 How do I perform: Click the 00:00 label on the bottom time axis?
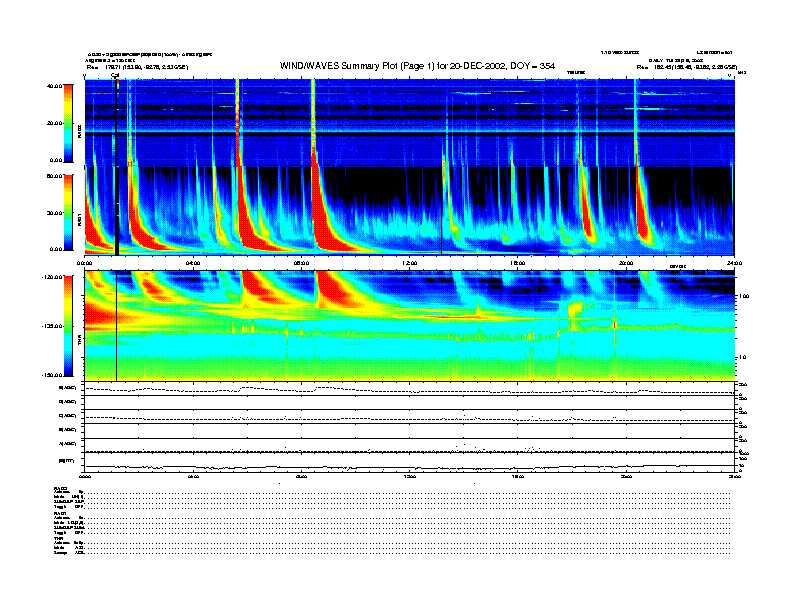(85, 476)
